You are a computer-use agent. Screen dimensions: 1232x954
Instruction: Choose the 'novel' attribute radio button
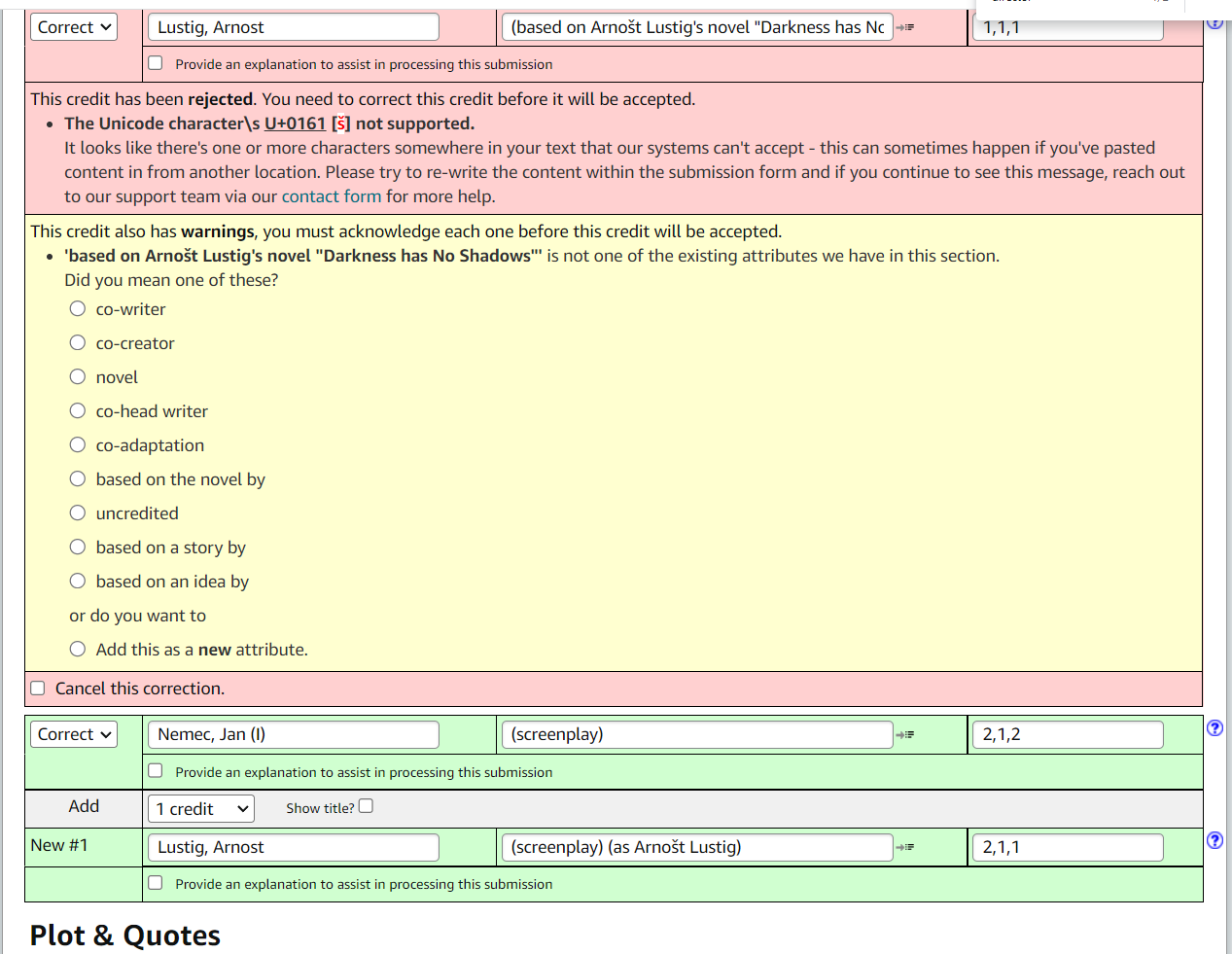click(78, 376)
